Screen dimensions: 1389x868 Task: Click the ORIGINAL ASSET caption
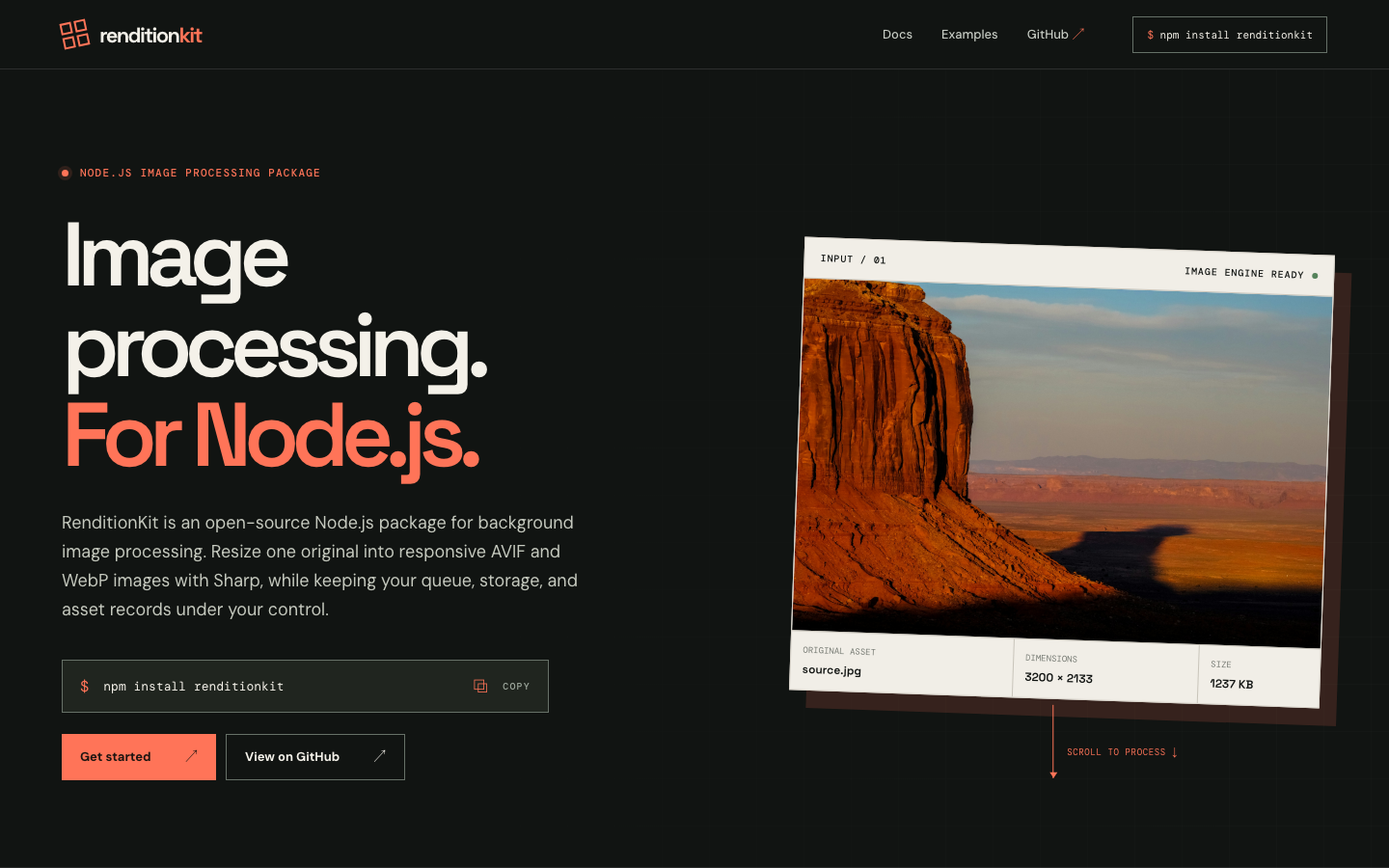(x=839, y=651)
